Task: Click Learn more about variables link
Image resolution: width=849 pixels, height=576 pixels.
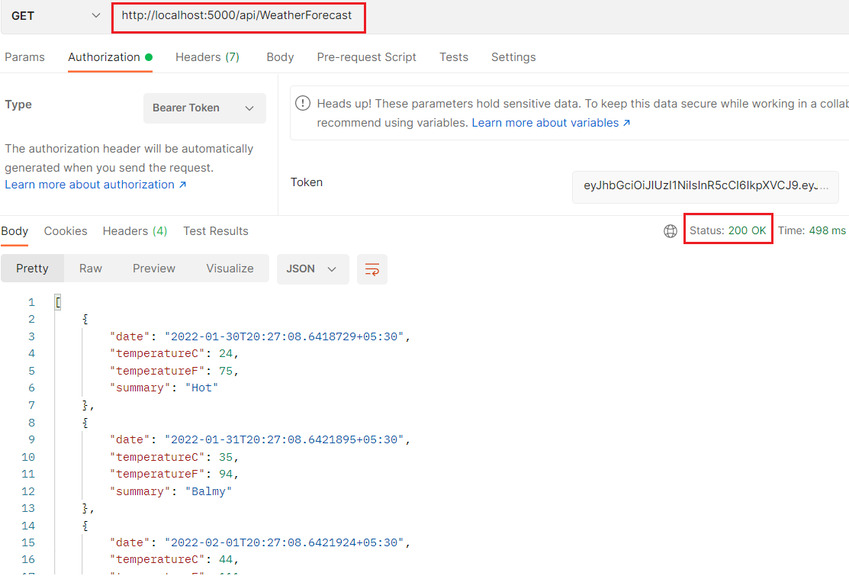Action: [551, 123]
